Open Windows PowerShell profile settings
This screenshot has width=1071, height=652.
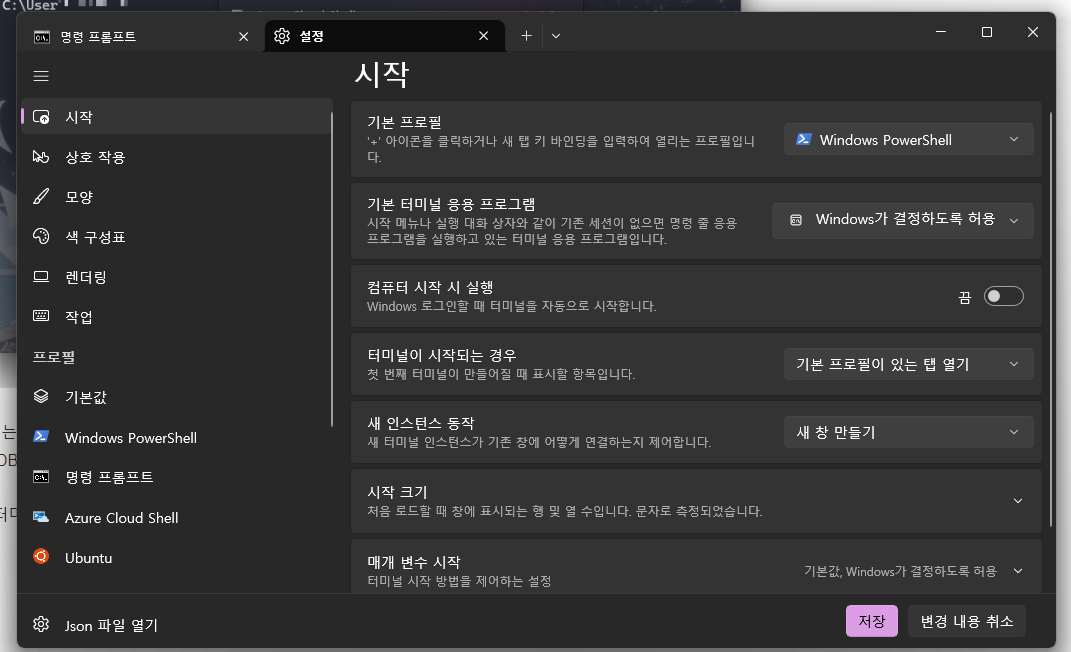(177, 437)
